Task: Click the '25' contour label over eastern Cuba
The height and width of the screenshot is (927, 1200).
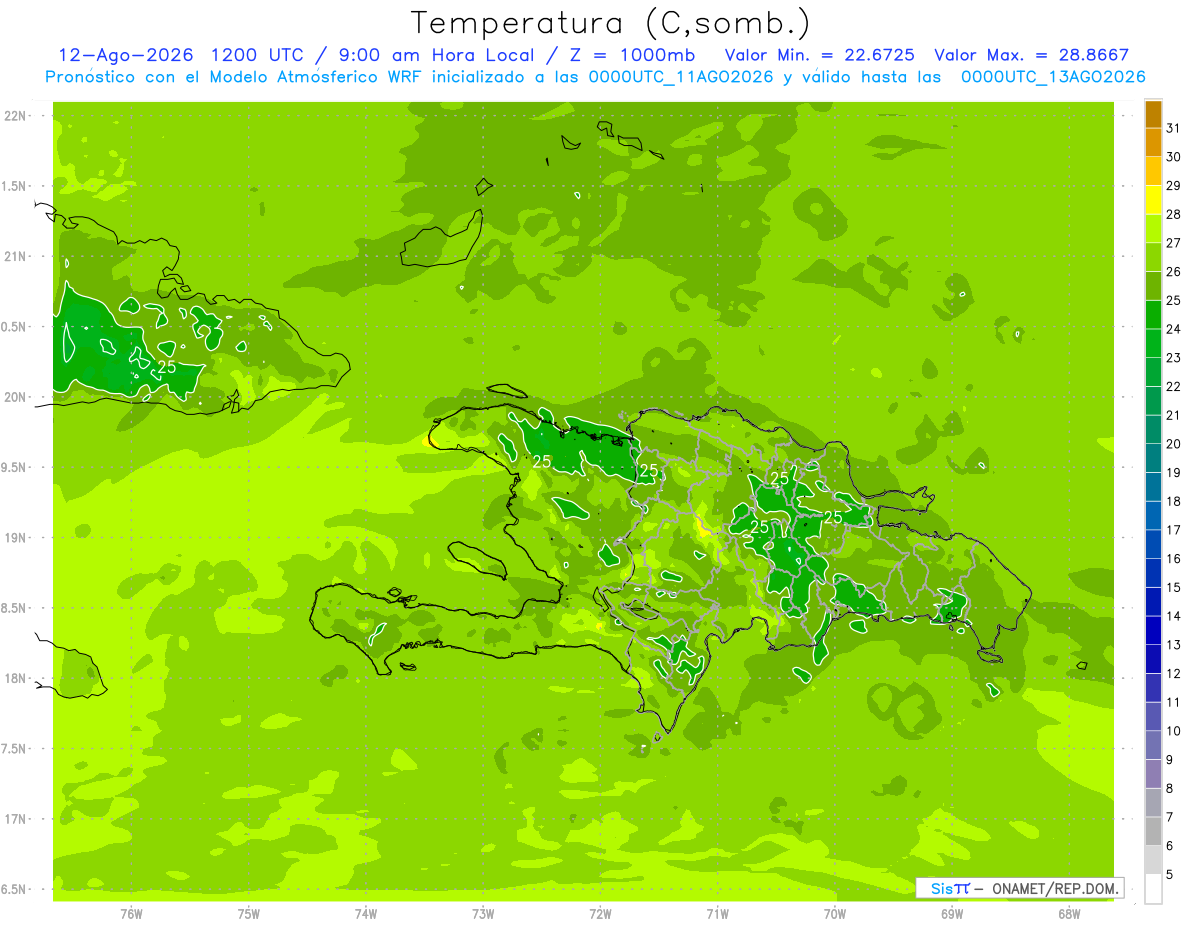Action: click(167, 367)
